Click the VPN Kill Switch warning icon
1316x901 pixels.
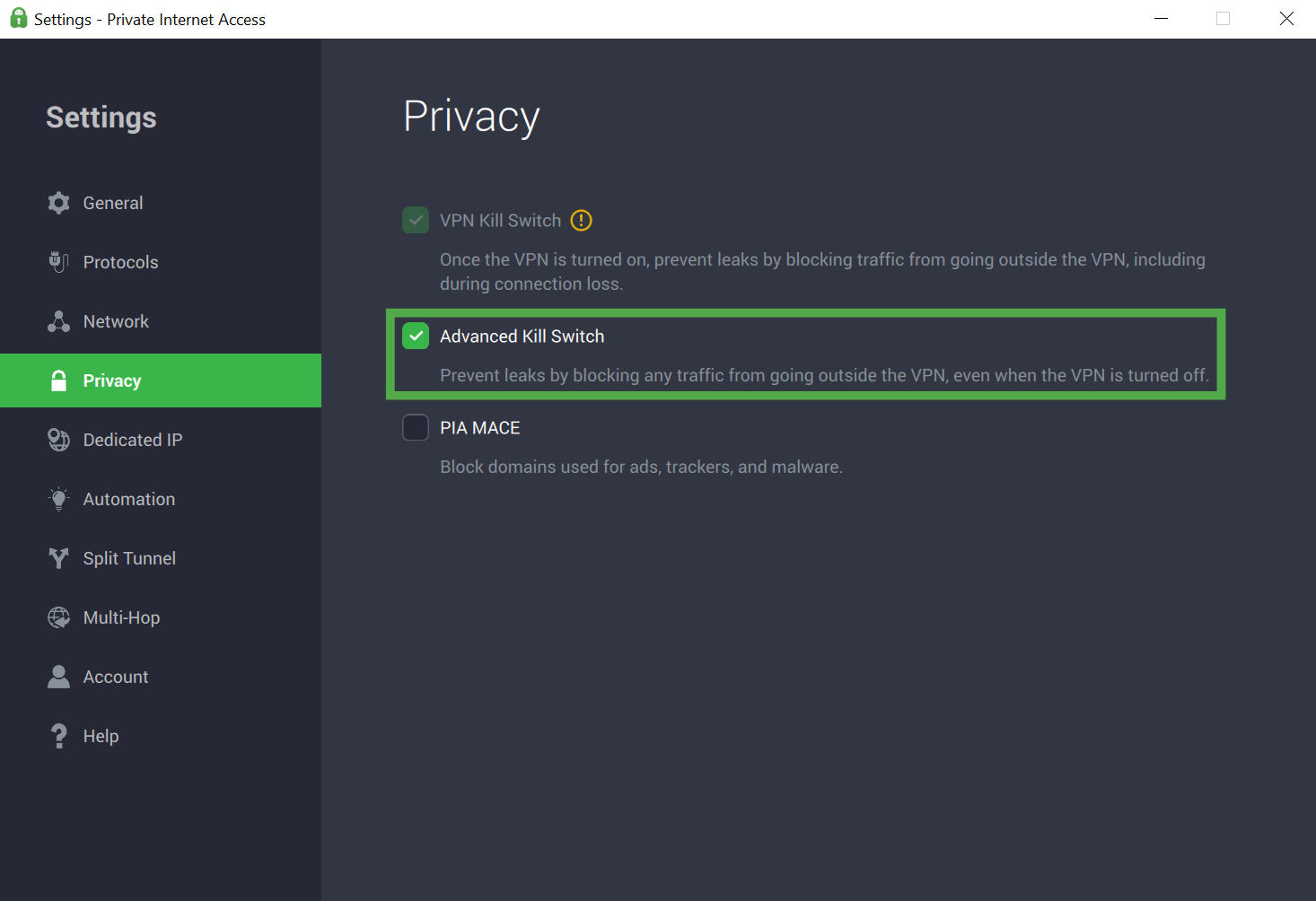click(x=582, y=220)
